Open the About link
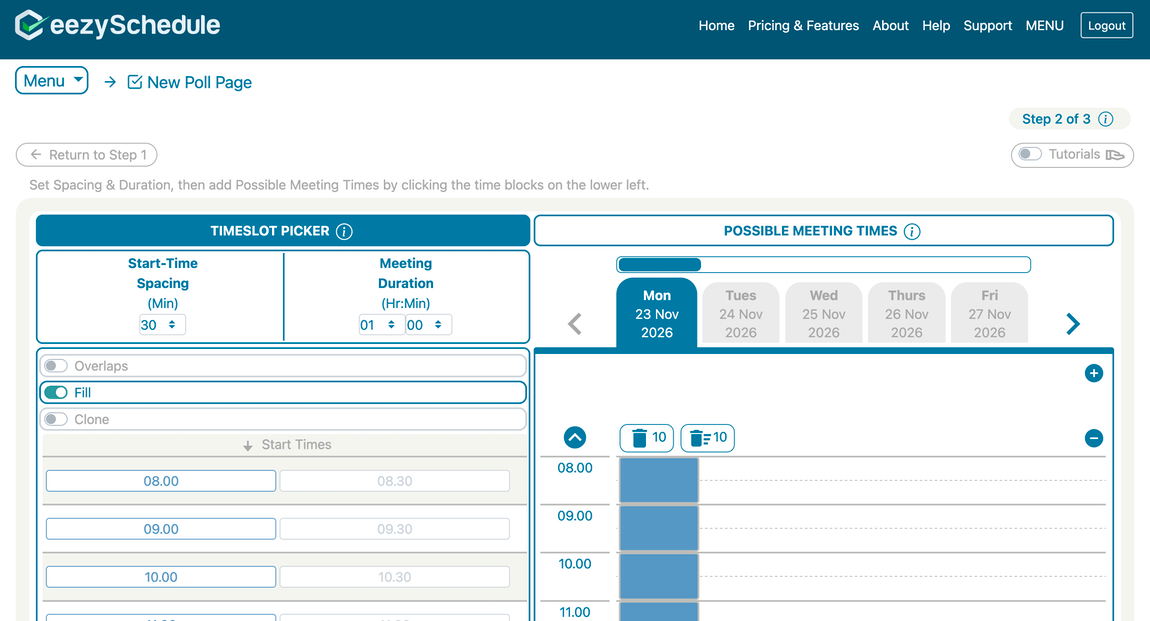Screen dimensions: 1150x621 click(890, 26)
